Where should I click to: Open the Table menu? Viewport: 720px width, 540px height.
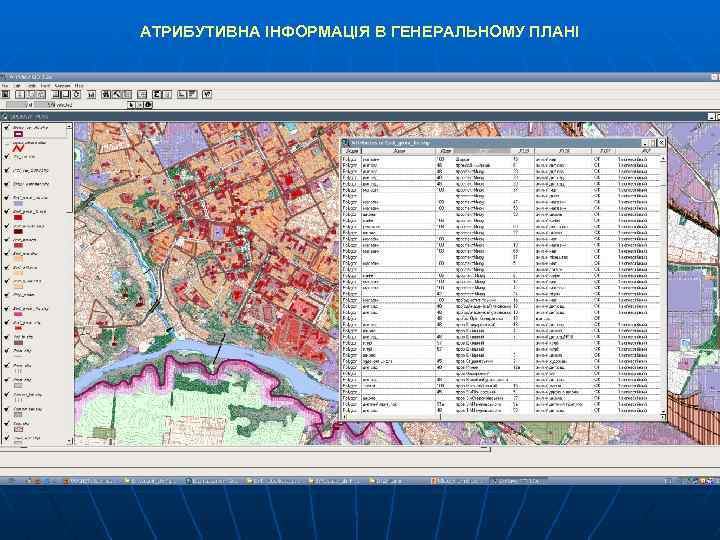point(32,85)
